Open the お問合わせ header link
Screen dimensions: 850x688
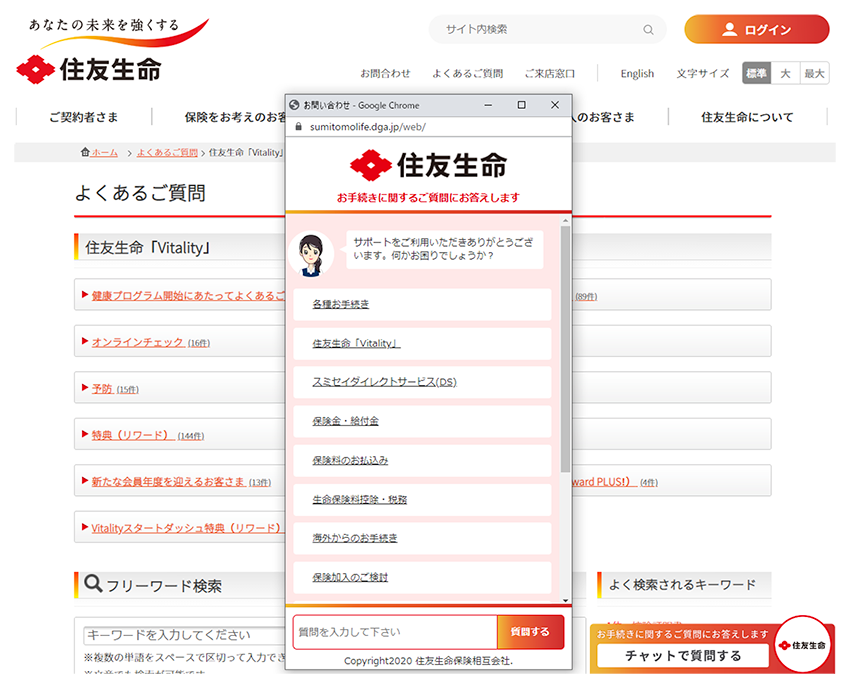(385, 73)
